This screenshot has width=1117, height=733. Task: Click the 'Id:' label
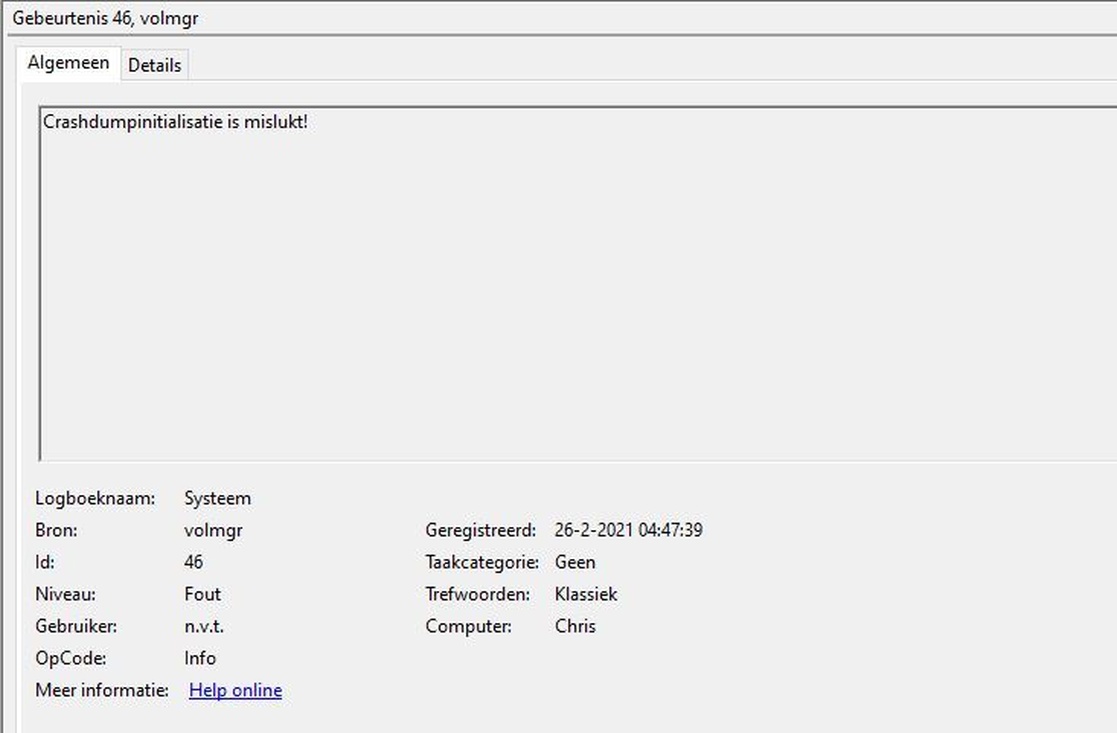coord(45,562)
